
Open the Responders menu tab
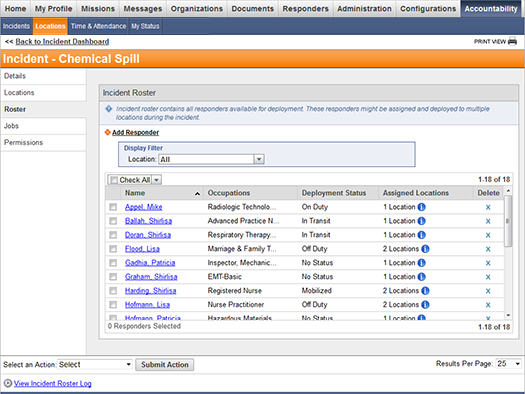(x=305, y=9)
